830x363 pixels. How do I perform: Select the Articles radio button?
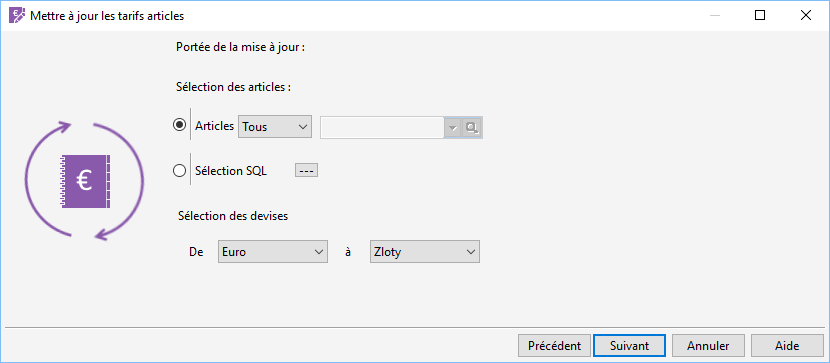click(x=179, y=125)
